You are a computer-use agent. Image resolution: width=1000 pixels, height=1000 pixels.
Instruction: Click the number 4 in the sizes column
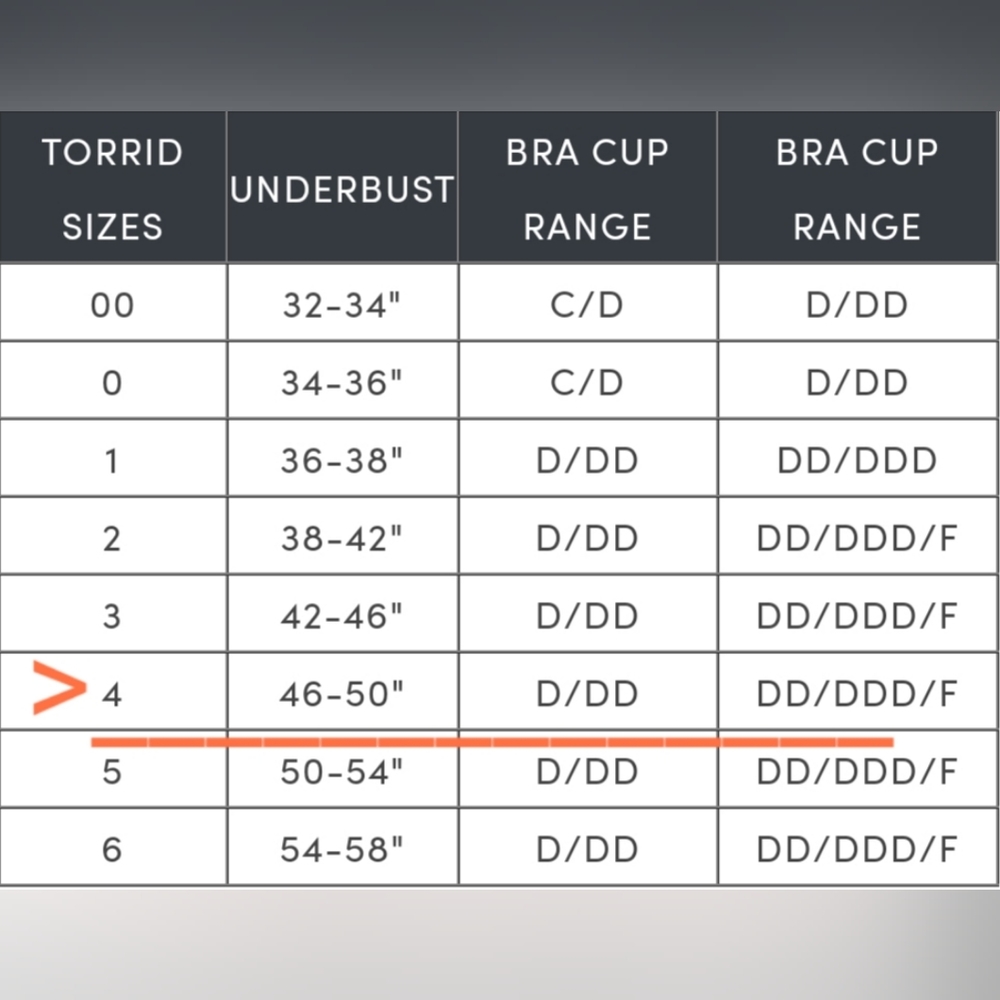(x=112, y=694)
